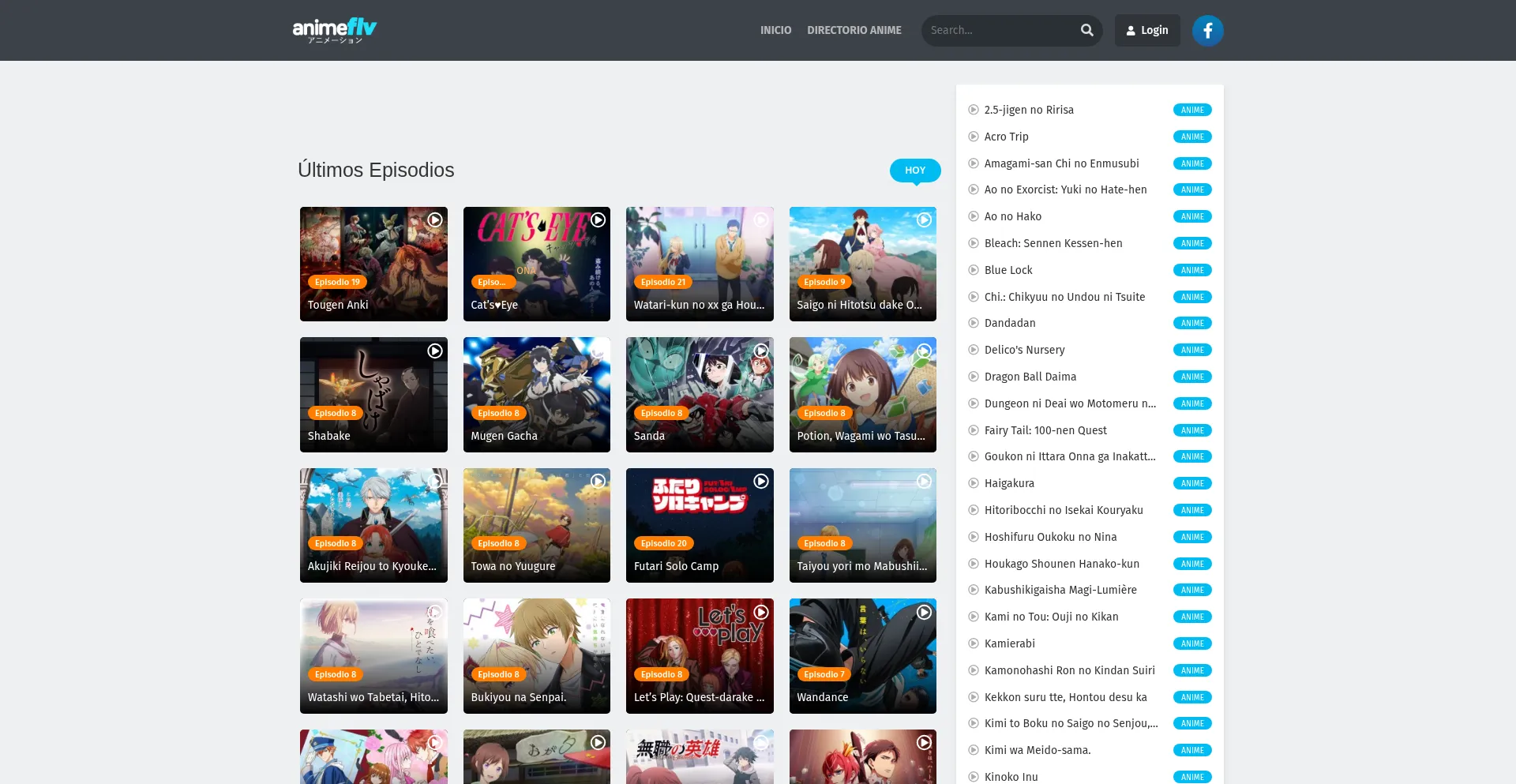Open Dragon Ball Daima from the list
This screenshot has height=784, width=1516.
point(1030,377)
